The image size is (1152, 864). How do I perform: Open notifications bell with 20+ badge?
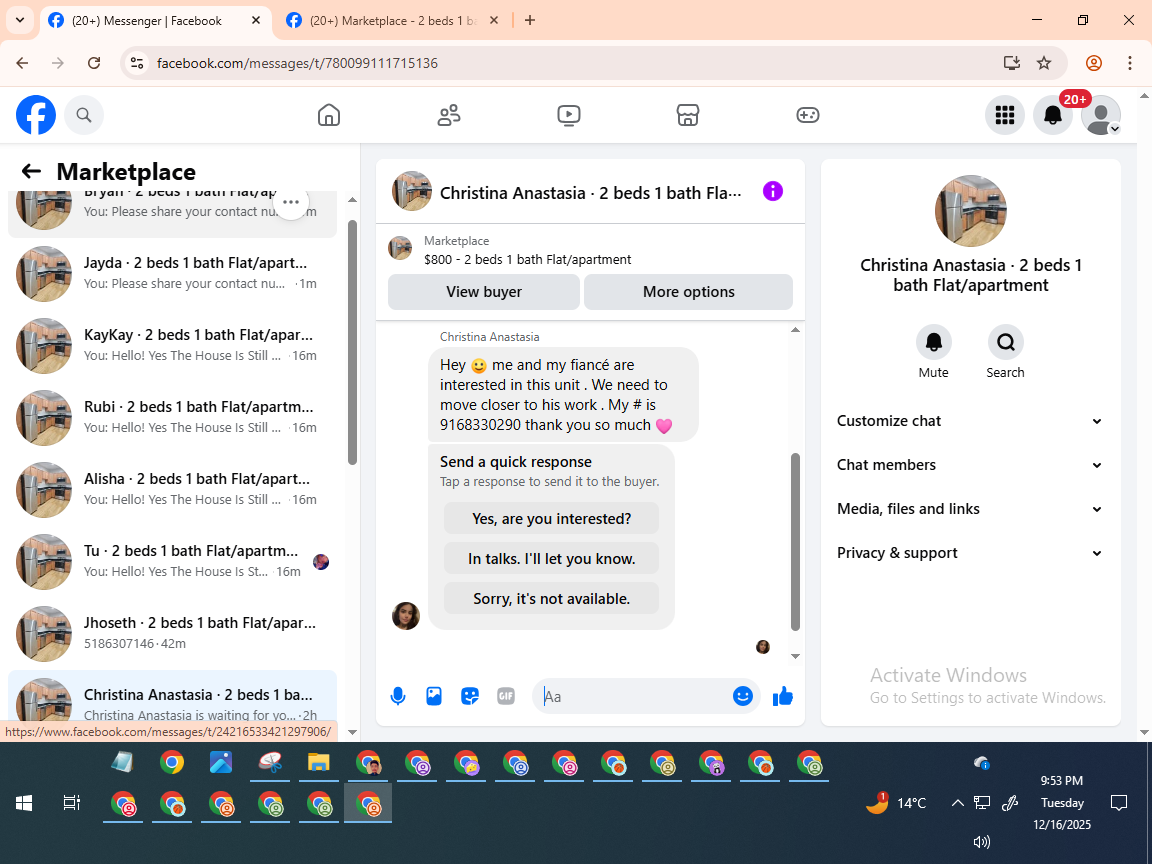pyautogui.click(x=1053, y=115)
